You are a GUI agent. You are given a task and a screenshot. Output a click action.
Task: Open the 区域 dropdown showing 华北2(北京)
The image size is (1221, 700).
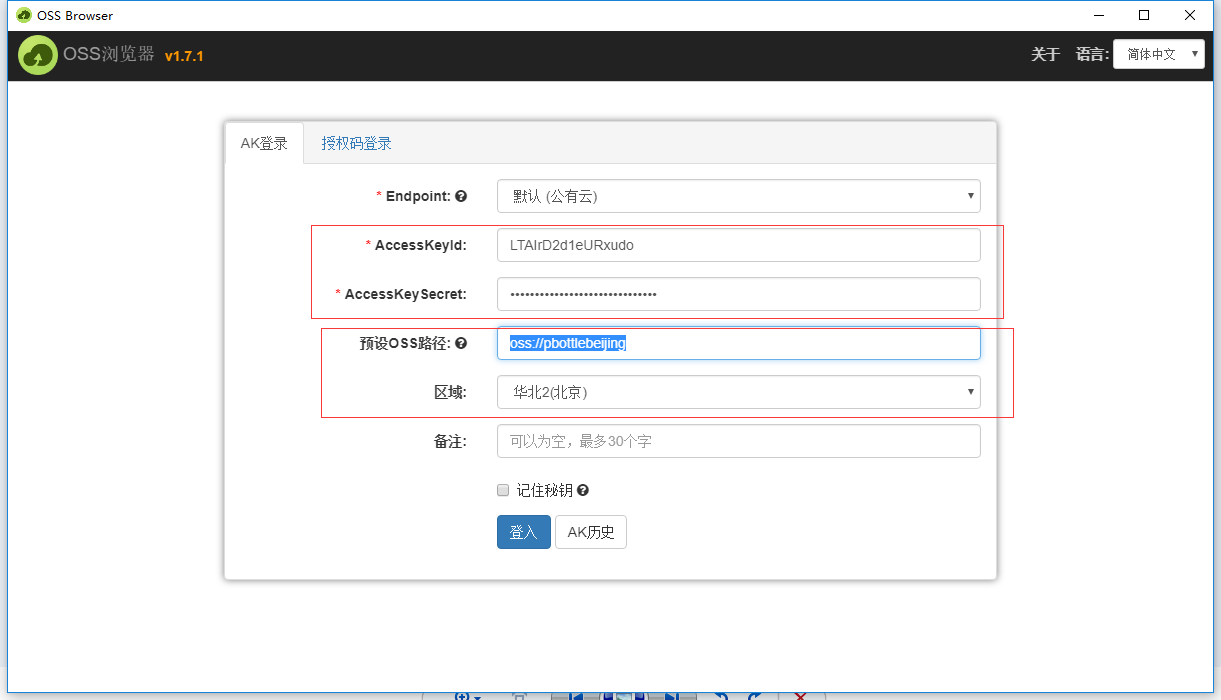click(x=738, y=392)
